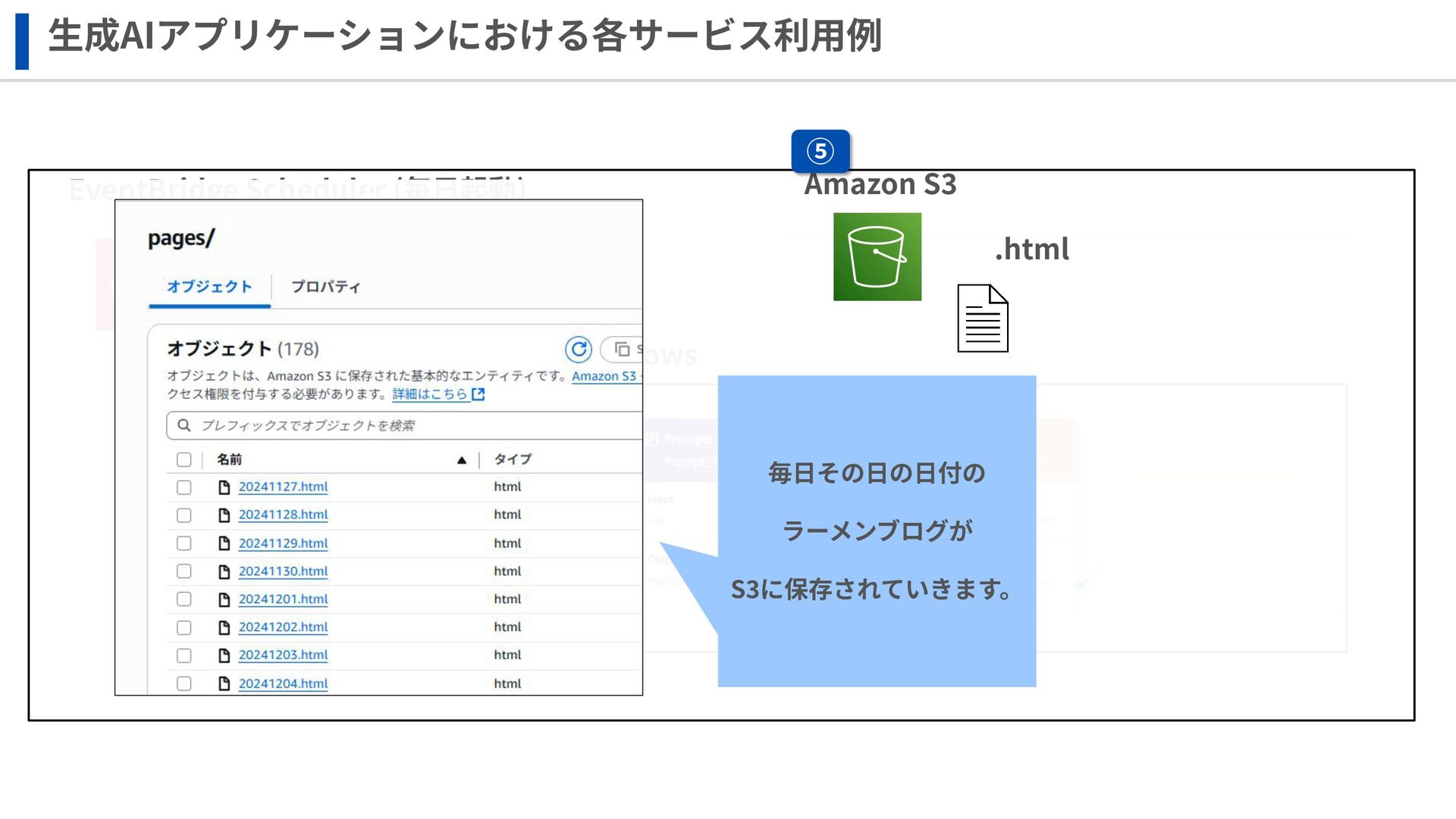Click the search magnifier icon
Screen dimensions: 1456x819
pyautogui.click(x=184, y=425)
